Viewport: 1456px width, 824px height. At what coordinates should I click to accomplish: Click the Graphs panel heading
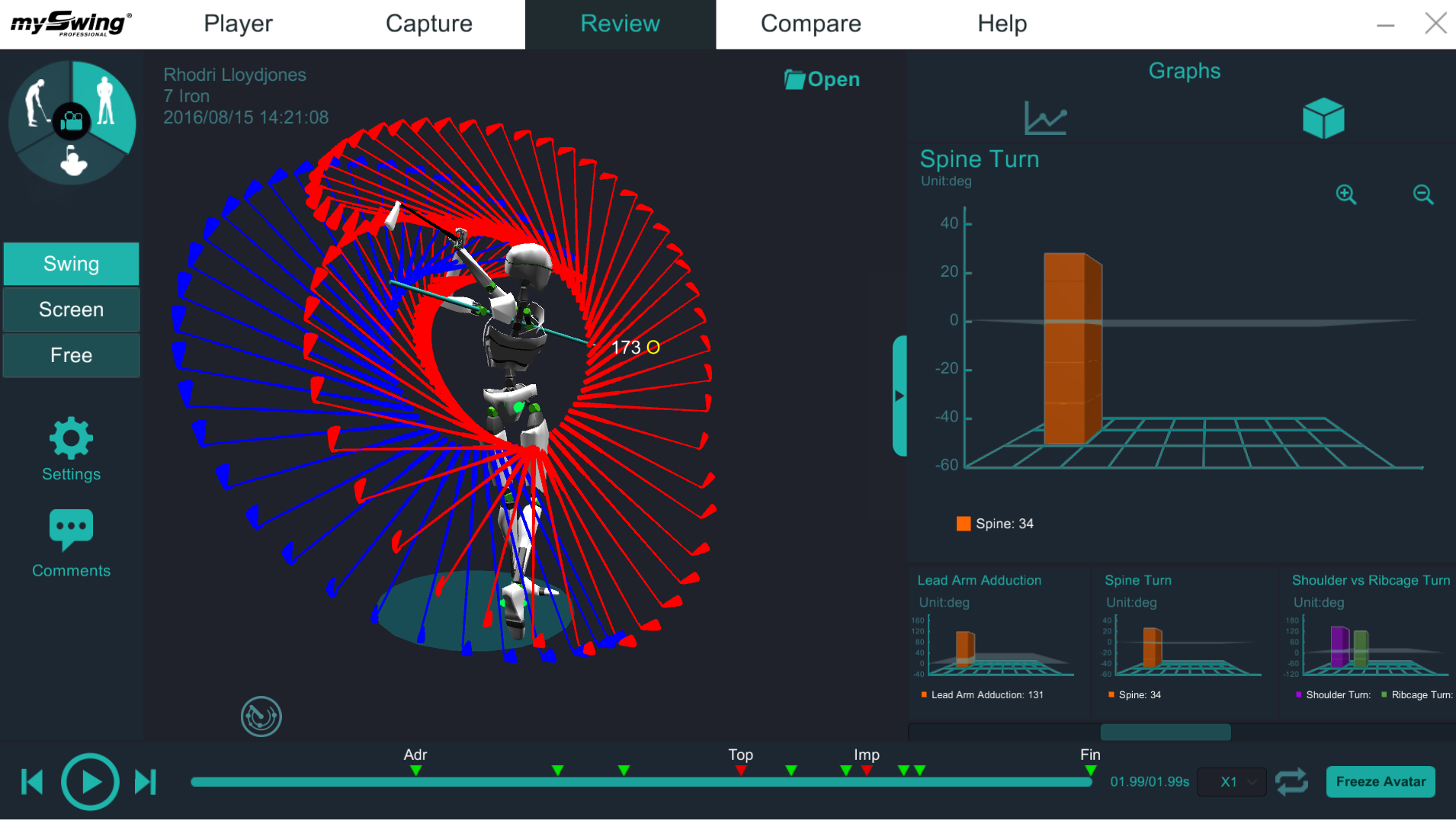tap(1185, 71)
